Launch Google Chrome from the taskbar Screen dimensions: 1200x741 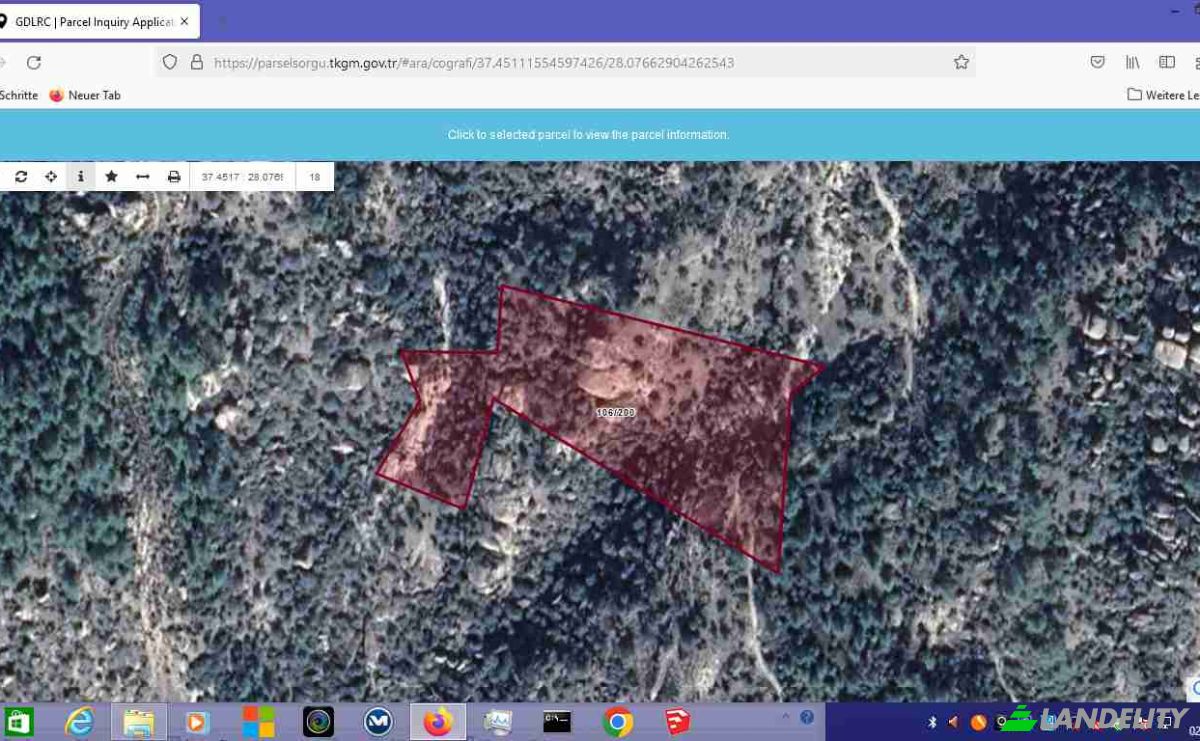coord(618,721)
